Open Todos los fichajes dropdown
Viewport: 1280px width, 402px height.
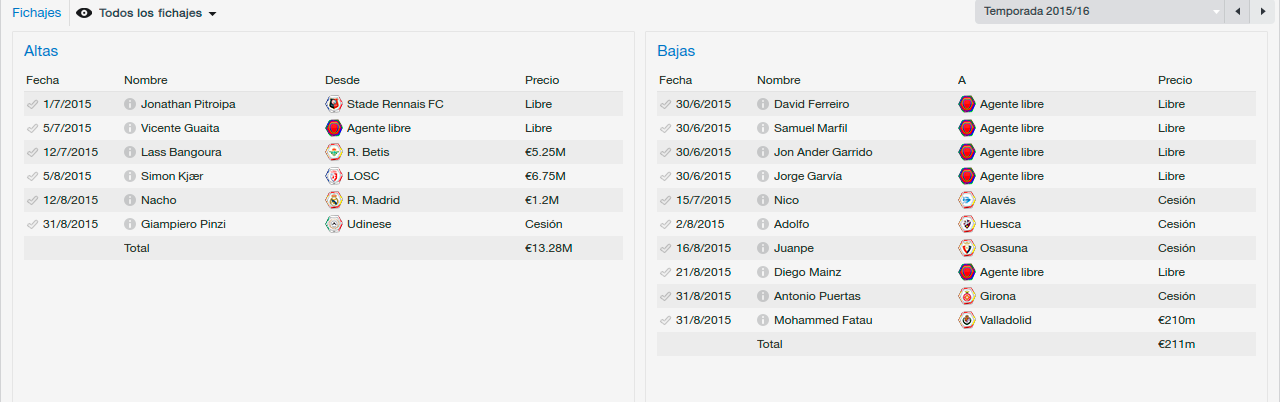tap(157, 13)
